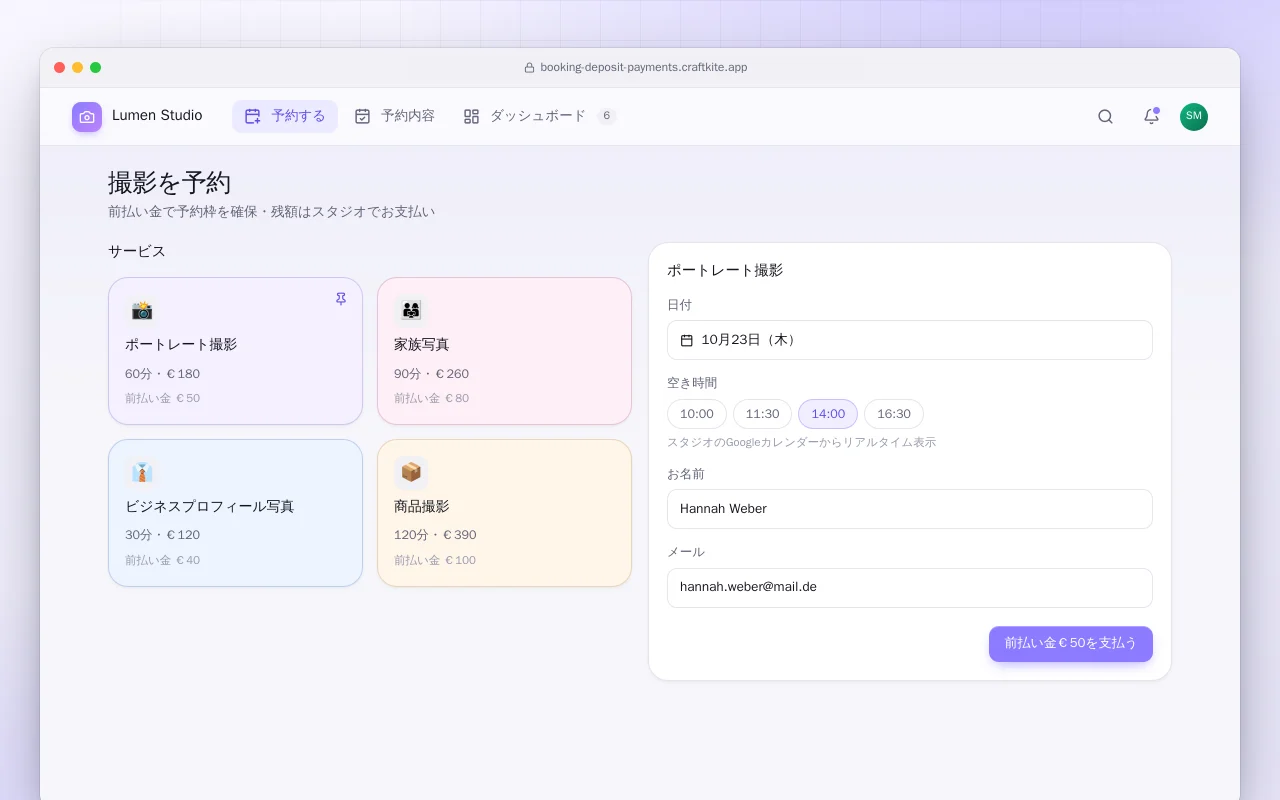
Task: Open the SM user avatar
Action: (1194, 117)
